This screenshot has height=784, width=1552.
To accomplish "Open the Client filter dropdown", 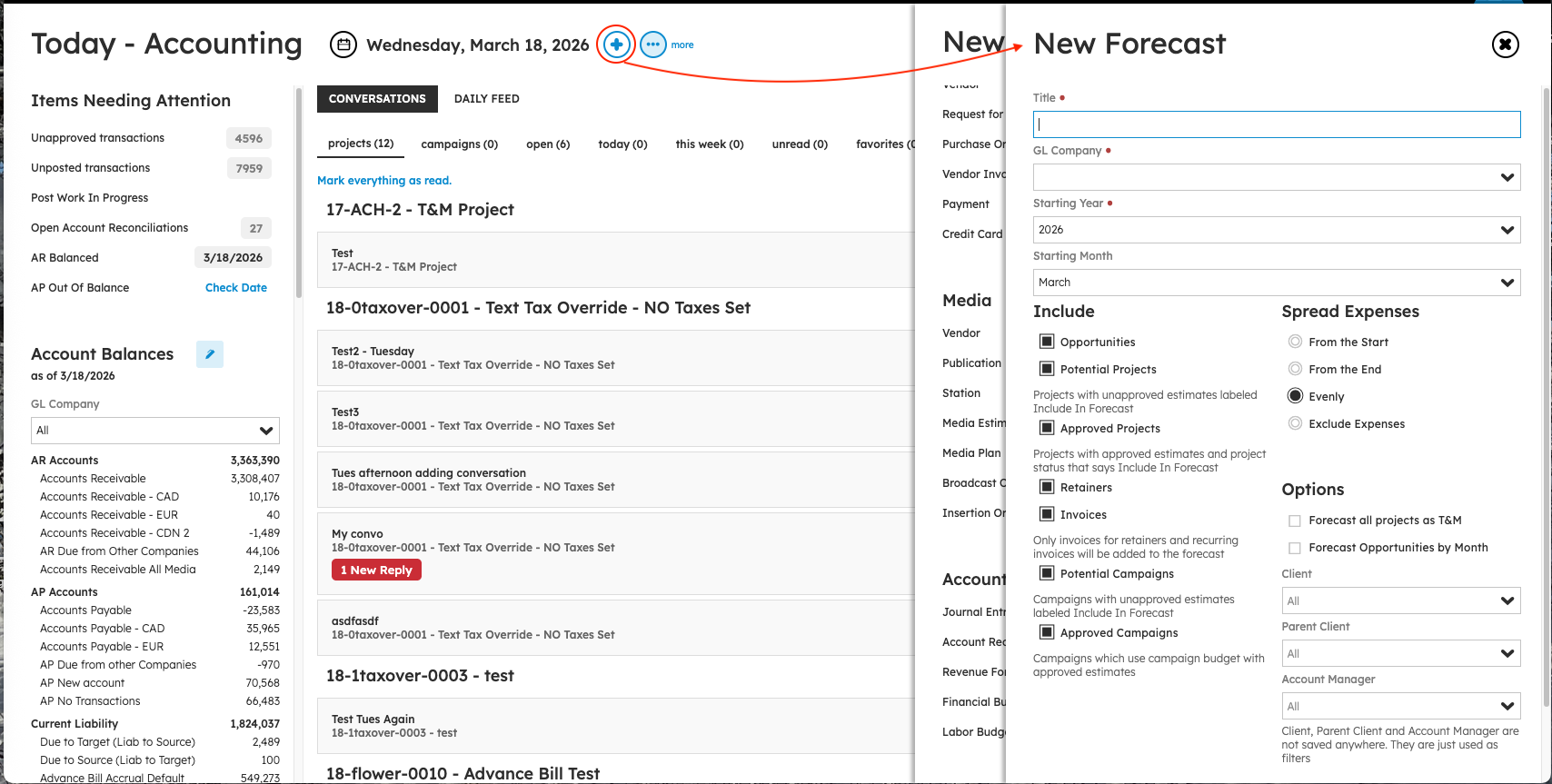I will [1400, 600].
